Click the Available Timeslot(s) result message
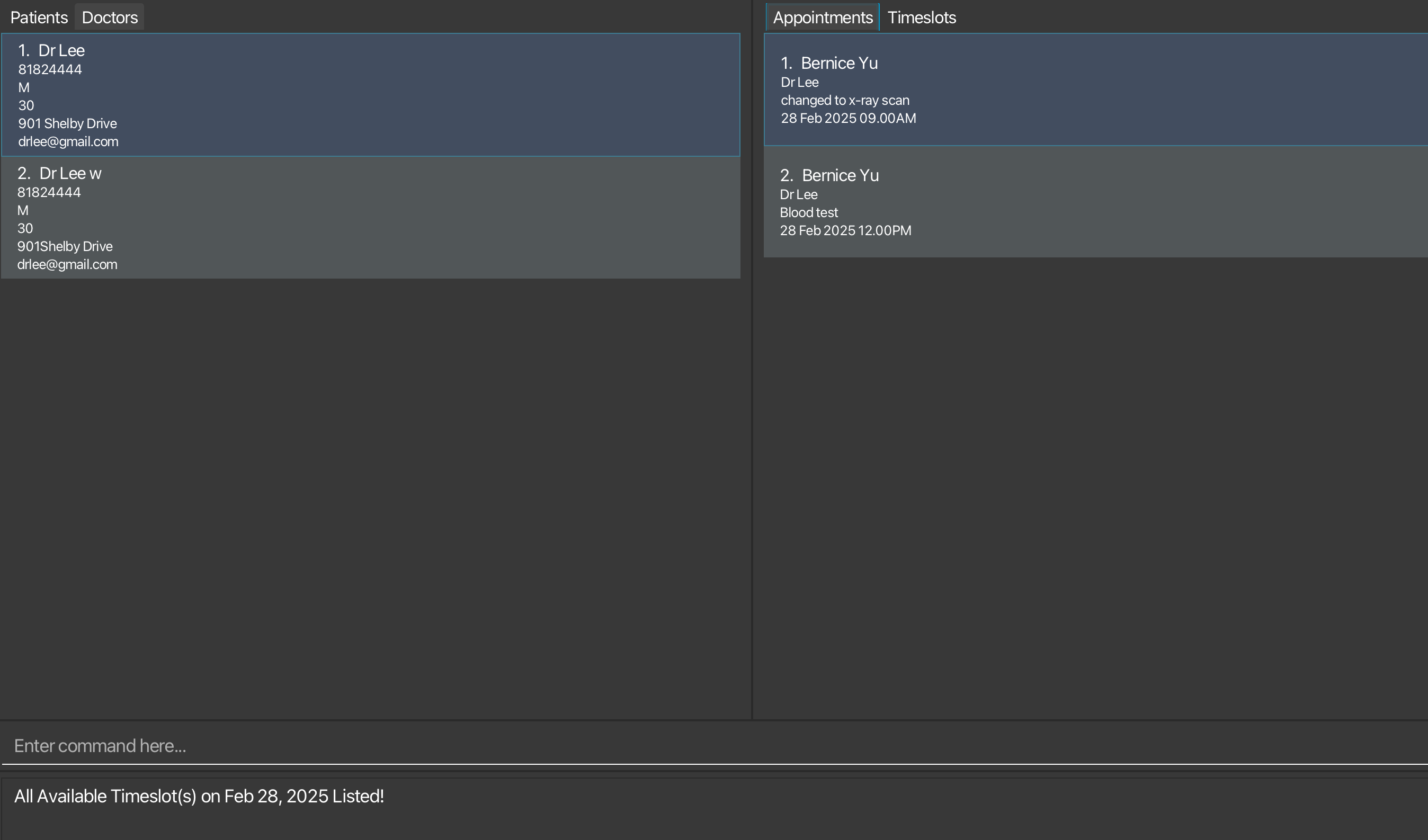The image size is (1428, 840). 199,797
